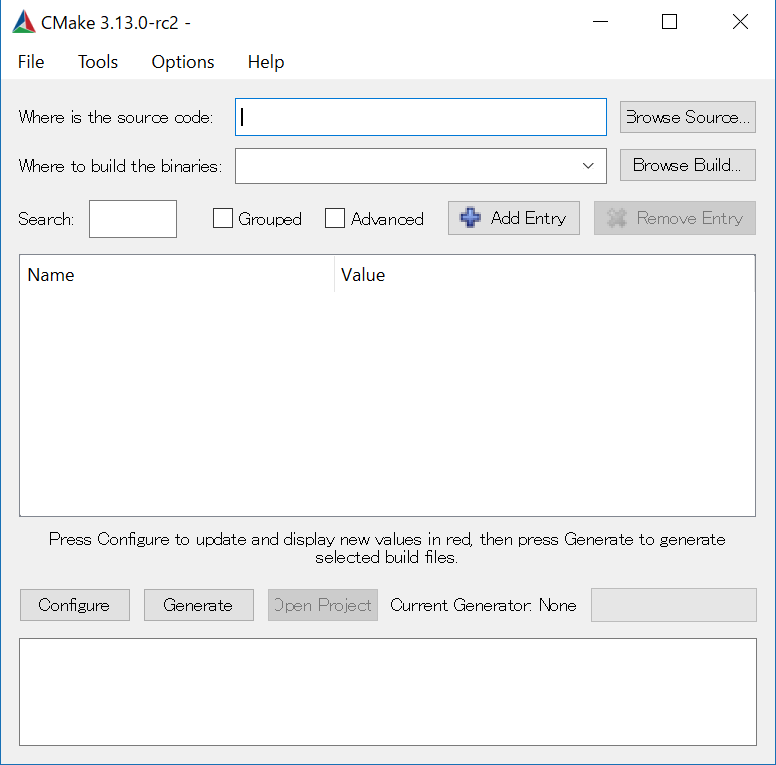Open the Tools menu
The height and width of the screenshot is (765, 776).
pos(97,62)
